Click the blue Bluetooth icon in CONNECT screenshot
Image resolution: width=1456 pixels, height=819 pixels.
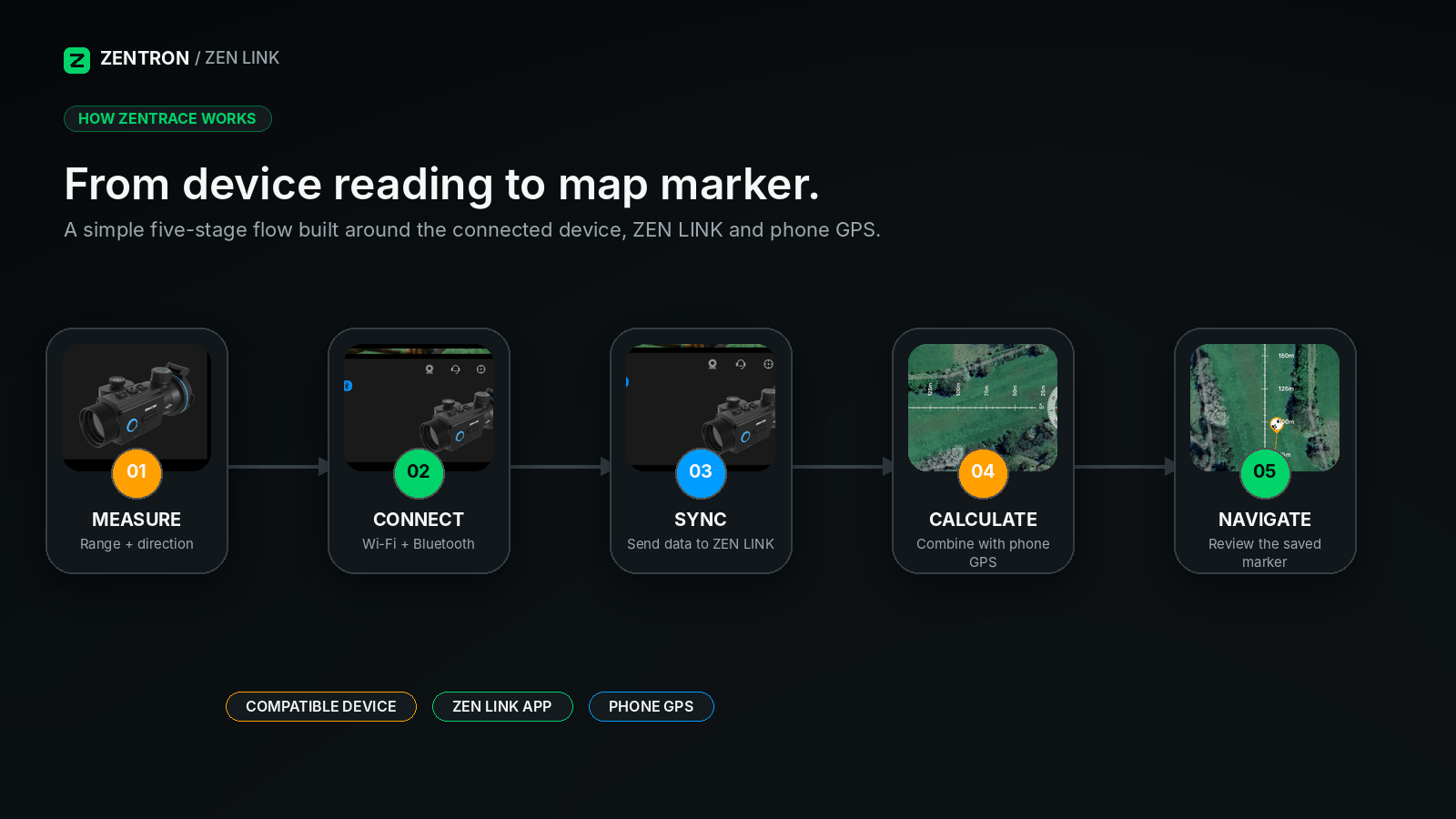coord(348,386)
